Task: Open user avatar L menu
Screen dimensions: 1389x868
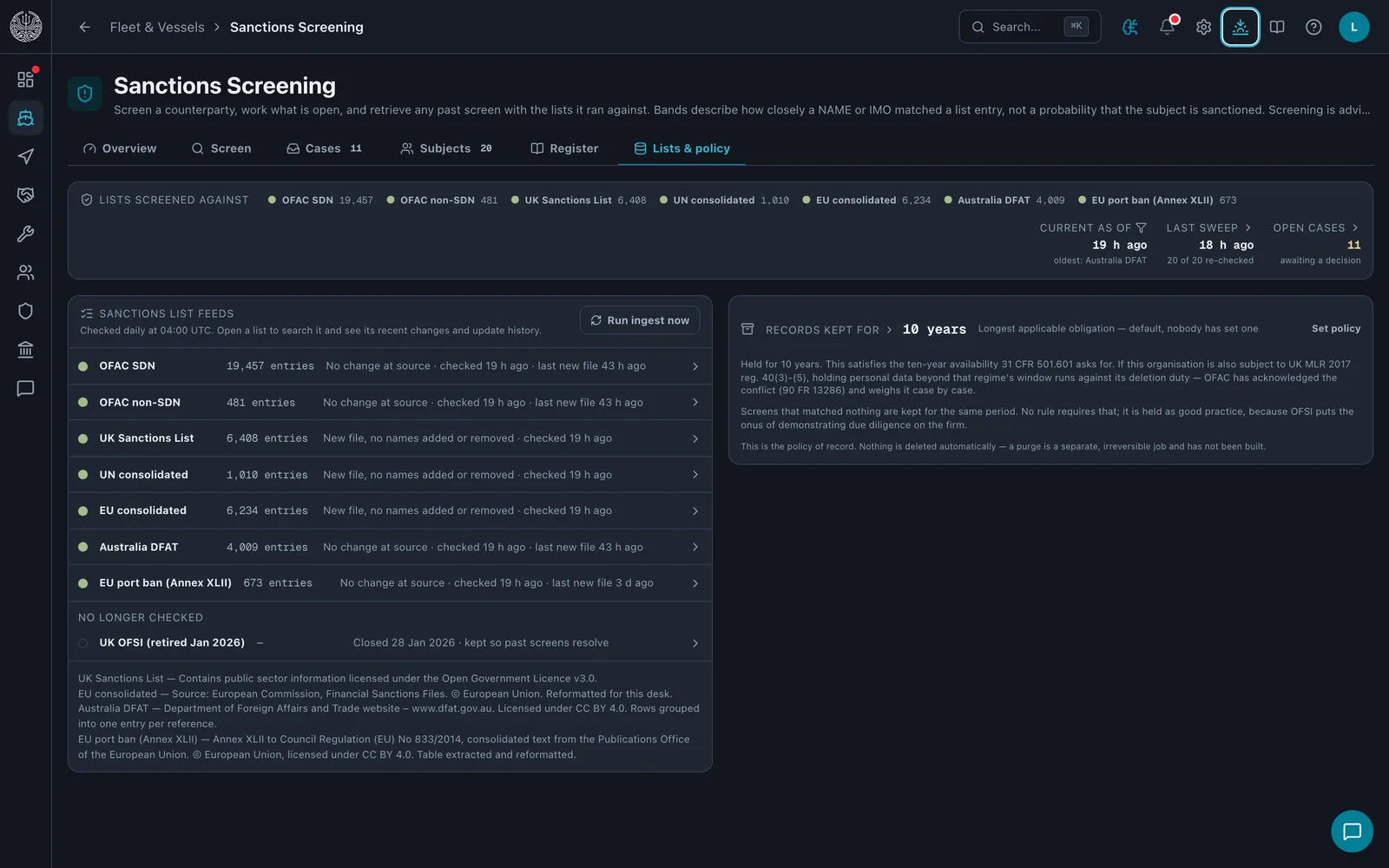Action: (1353, 27)
